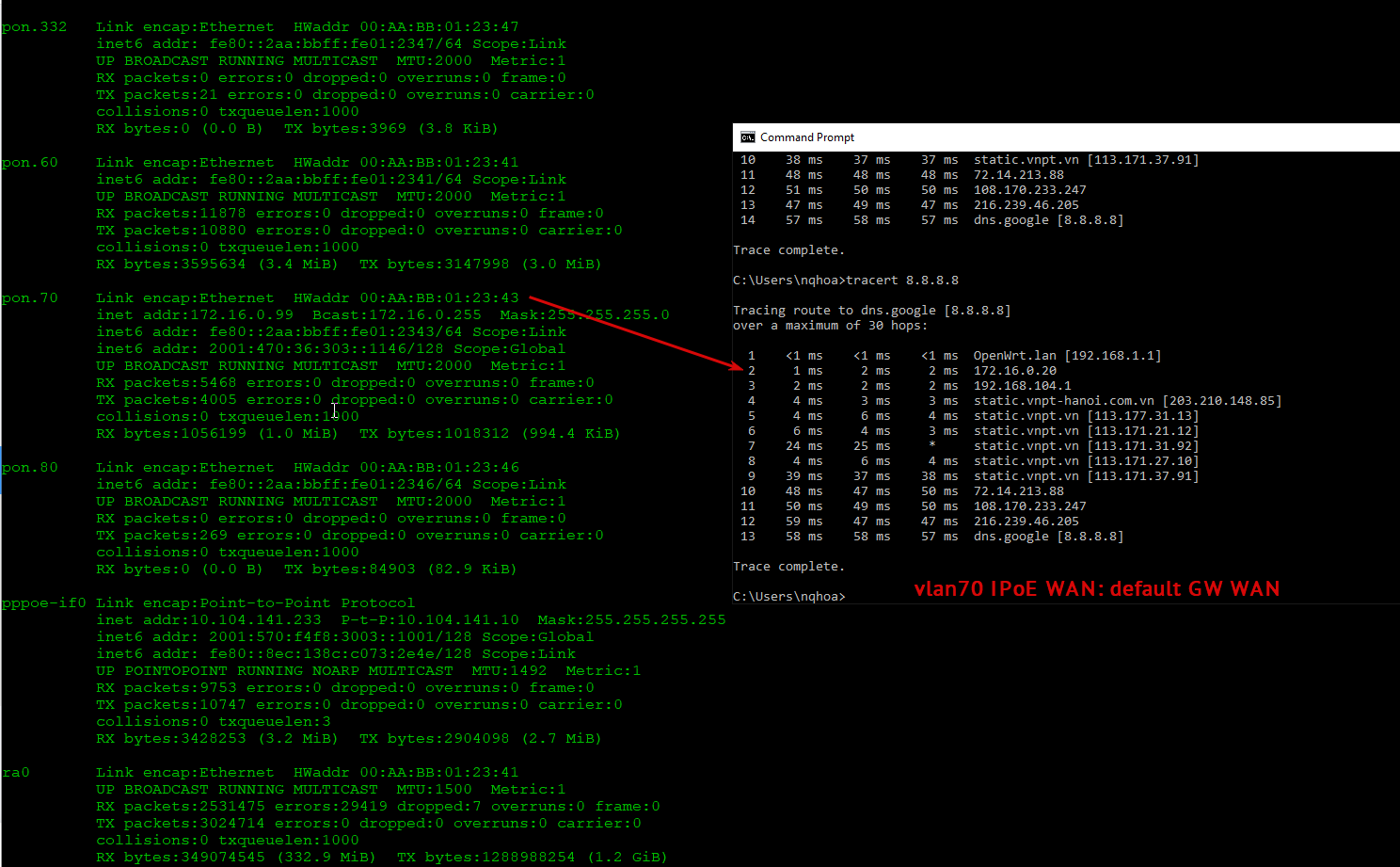Click 216.239.46.205 in the upper trace
Screen dimensions: 1400x867
(1026, 204)
